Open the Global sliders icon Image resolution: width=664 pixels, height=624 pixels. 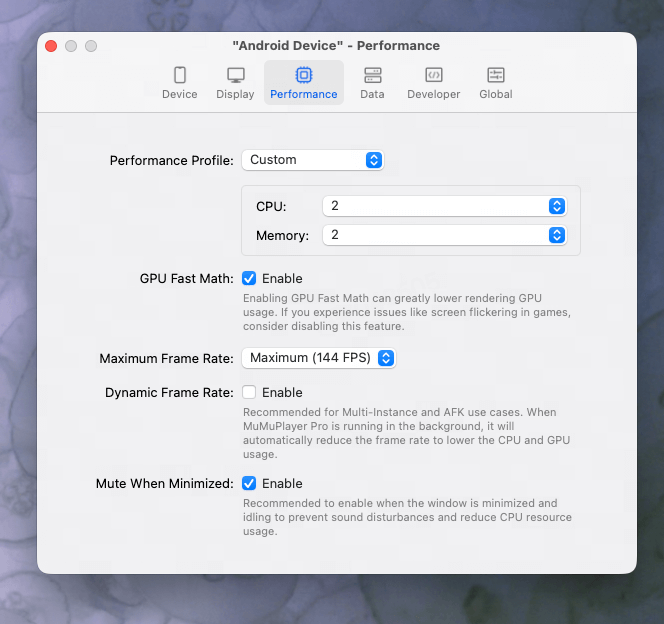click(495, 75)
